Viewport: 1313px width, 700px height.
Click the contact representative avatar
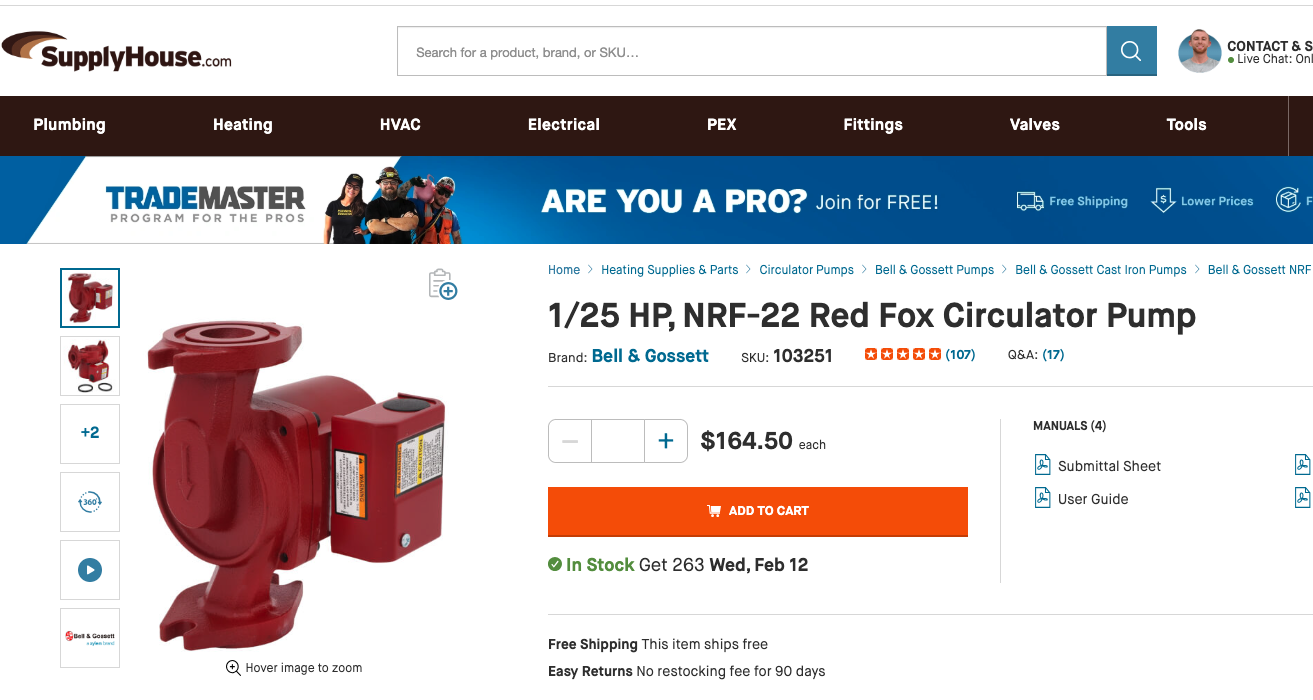1200,51
